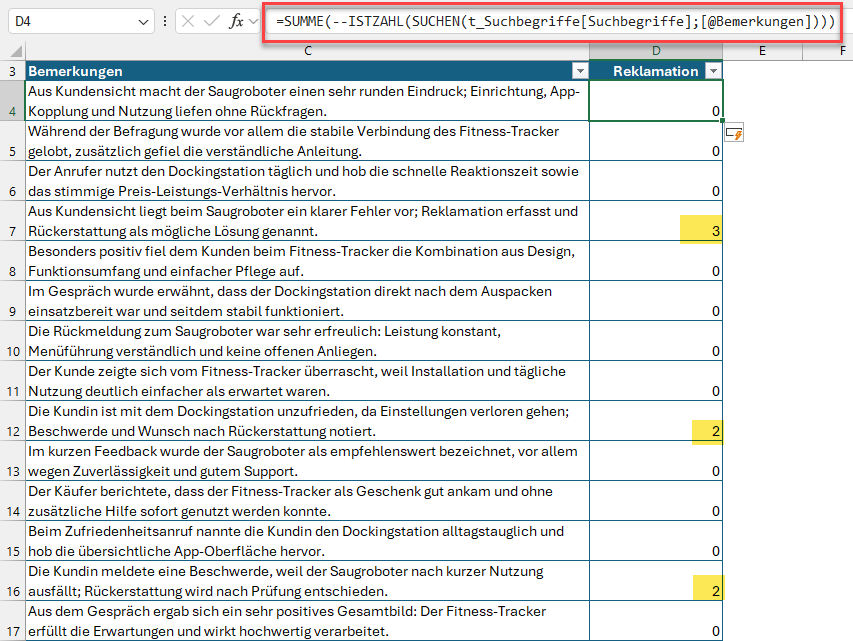This screenshot has height=641, width=853.
Task: Click the fill handle of cell D4
Action: tap(722, 120)
